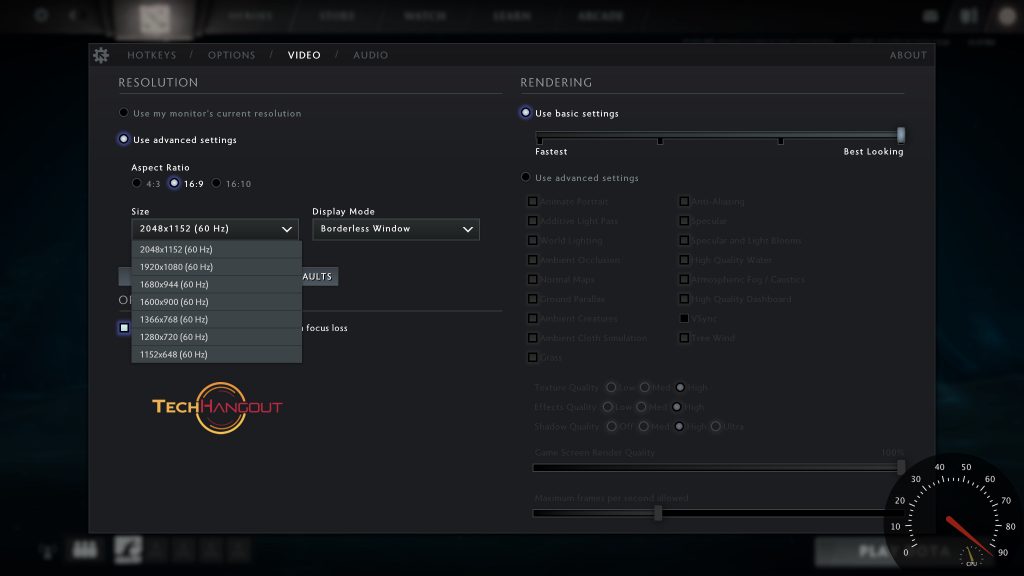Click the Game Screen Render Quality slider
1024x576 pixels.
coord(716,468)
